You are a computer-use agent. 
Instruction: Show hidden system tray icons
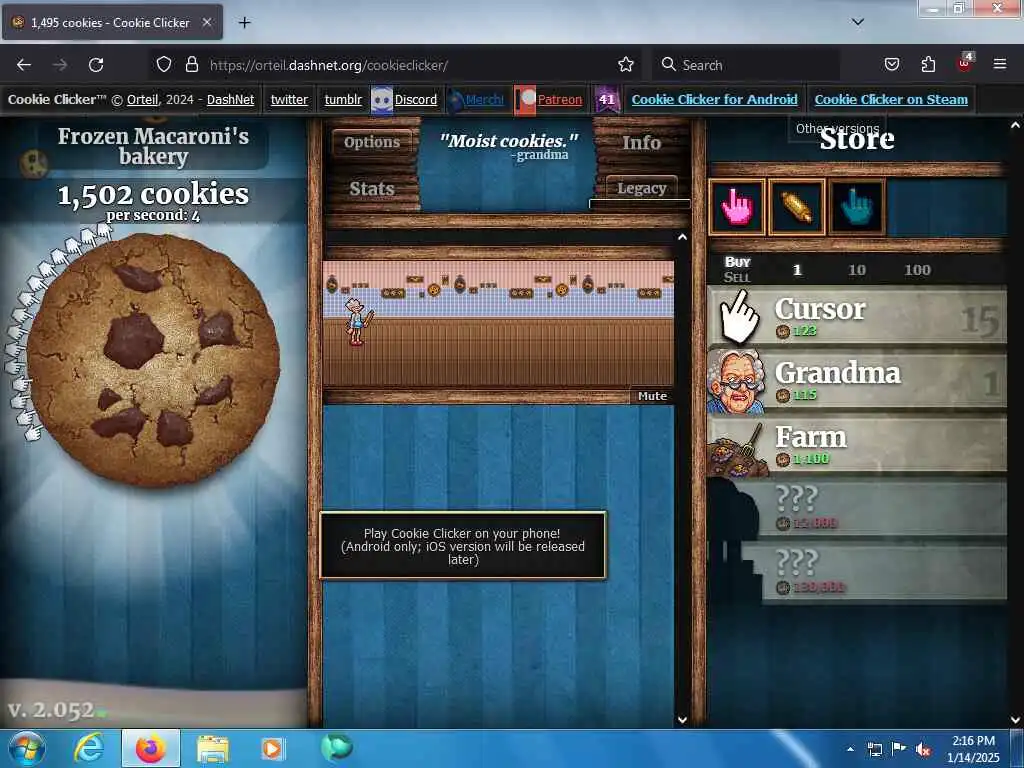tap(850, 749)
